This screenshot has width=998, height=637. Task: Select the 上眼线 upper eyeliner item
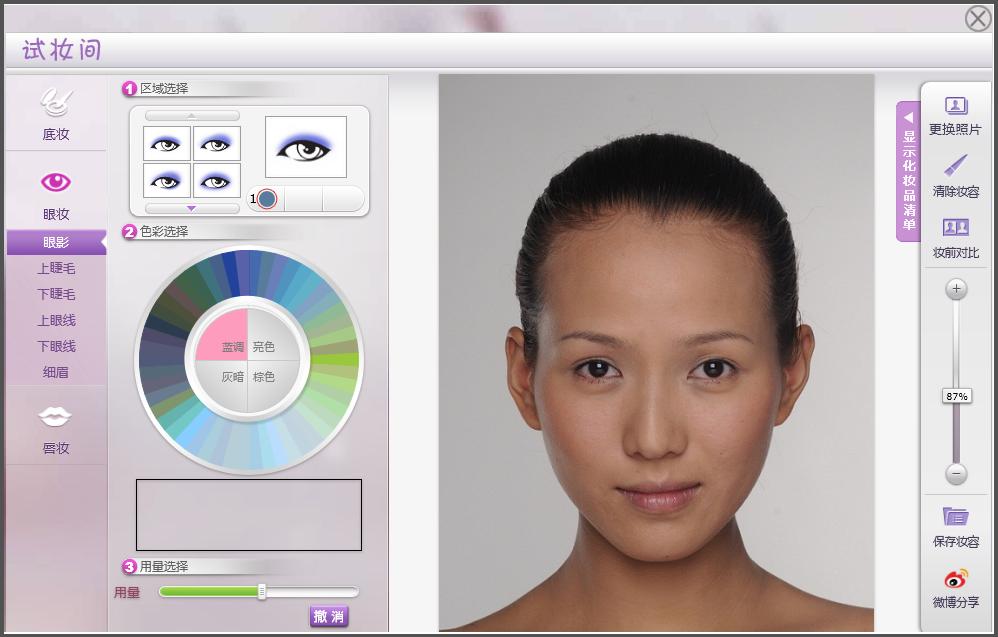[x=56, y=321]
